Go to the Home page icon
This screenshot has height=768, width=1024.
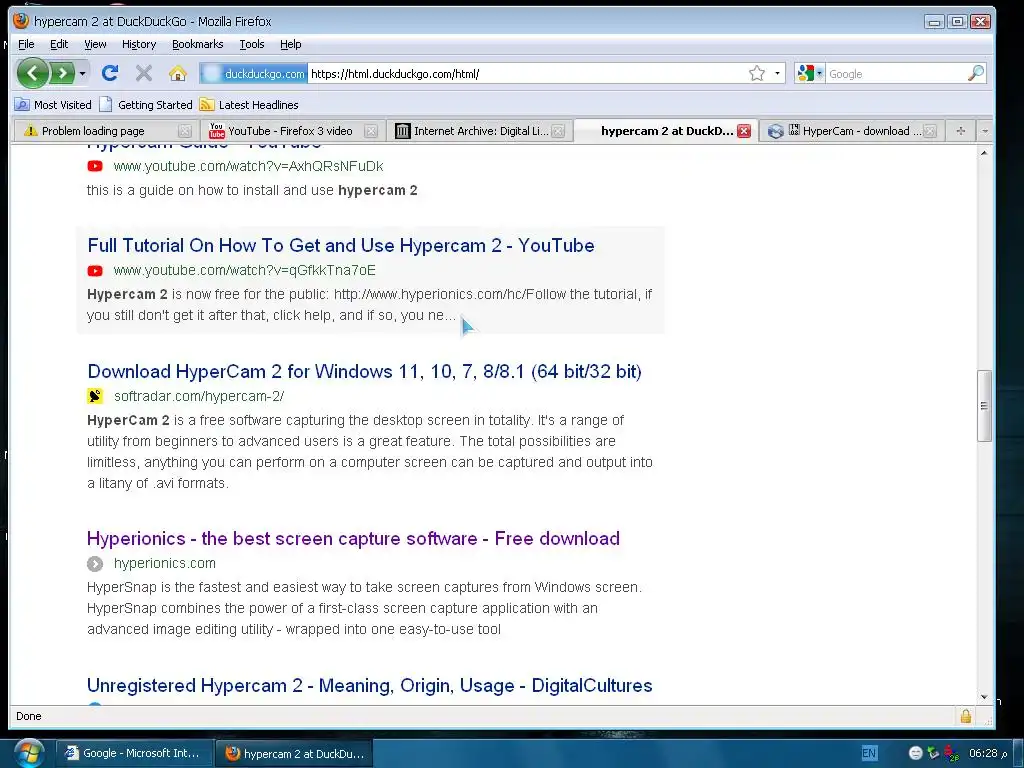pyautogui.click(x=178, y=73)
